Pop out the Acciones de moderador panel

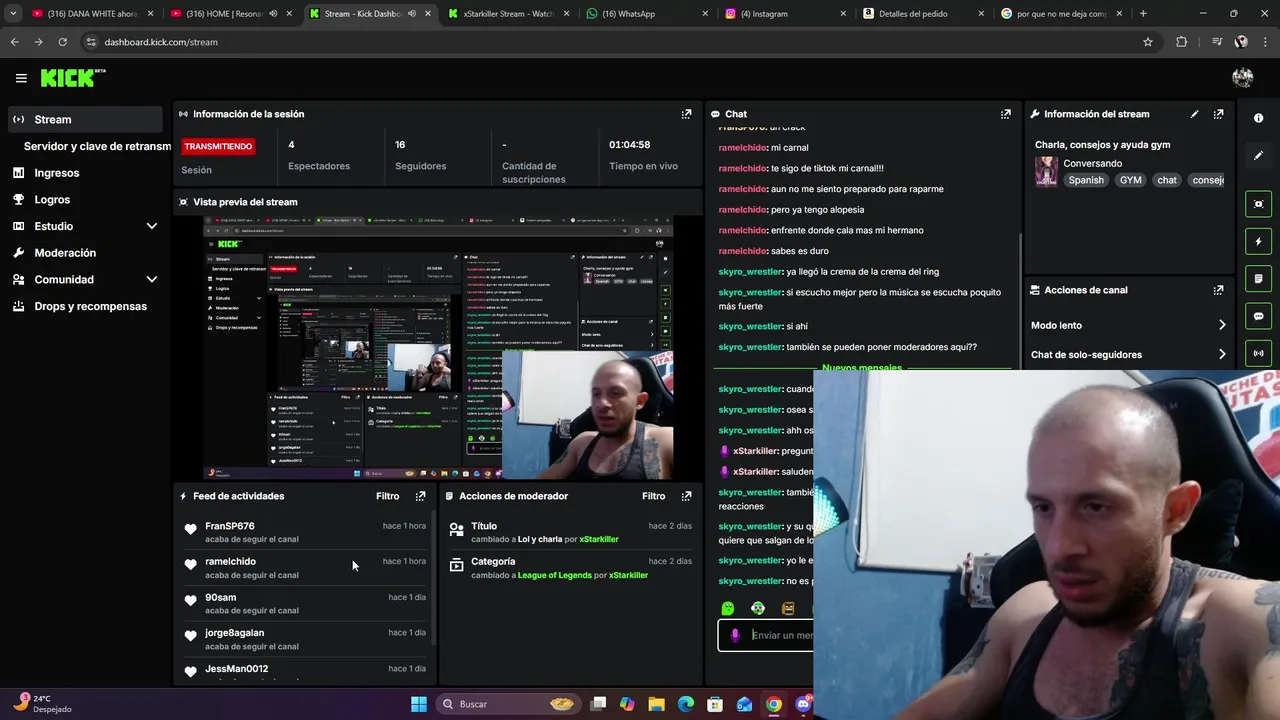pyautogui.click(x=686, y=496)
